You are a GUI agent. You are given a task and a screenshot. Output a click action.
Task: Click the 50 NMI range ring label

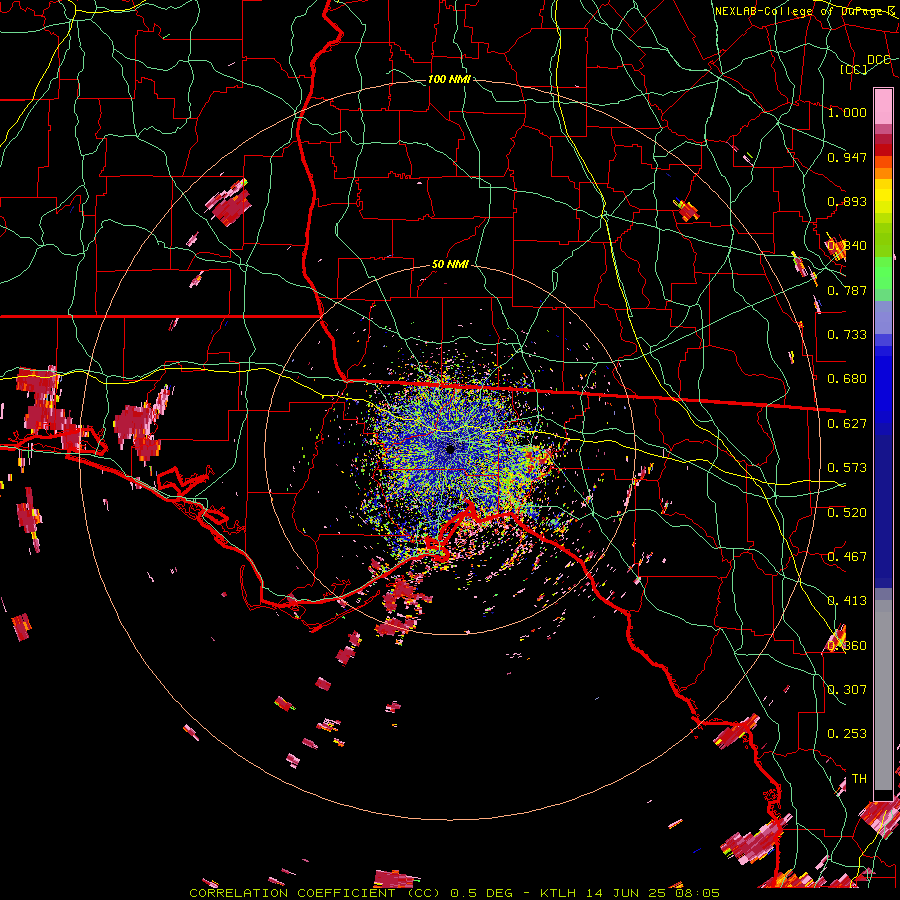click(x=450, y=265)
